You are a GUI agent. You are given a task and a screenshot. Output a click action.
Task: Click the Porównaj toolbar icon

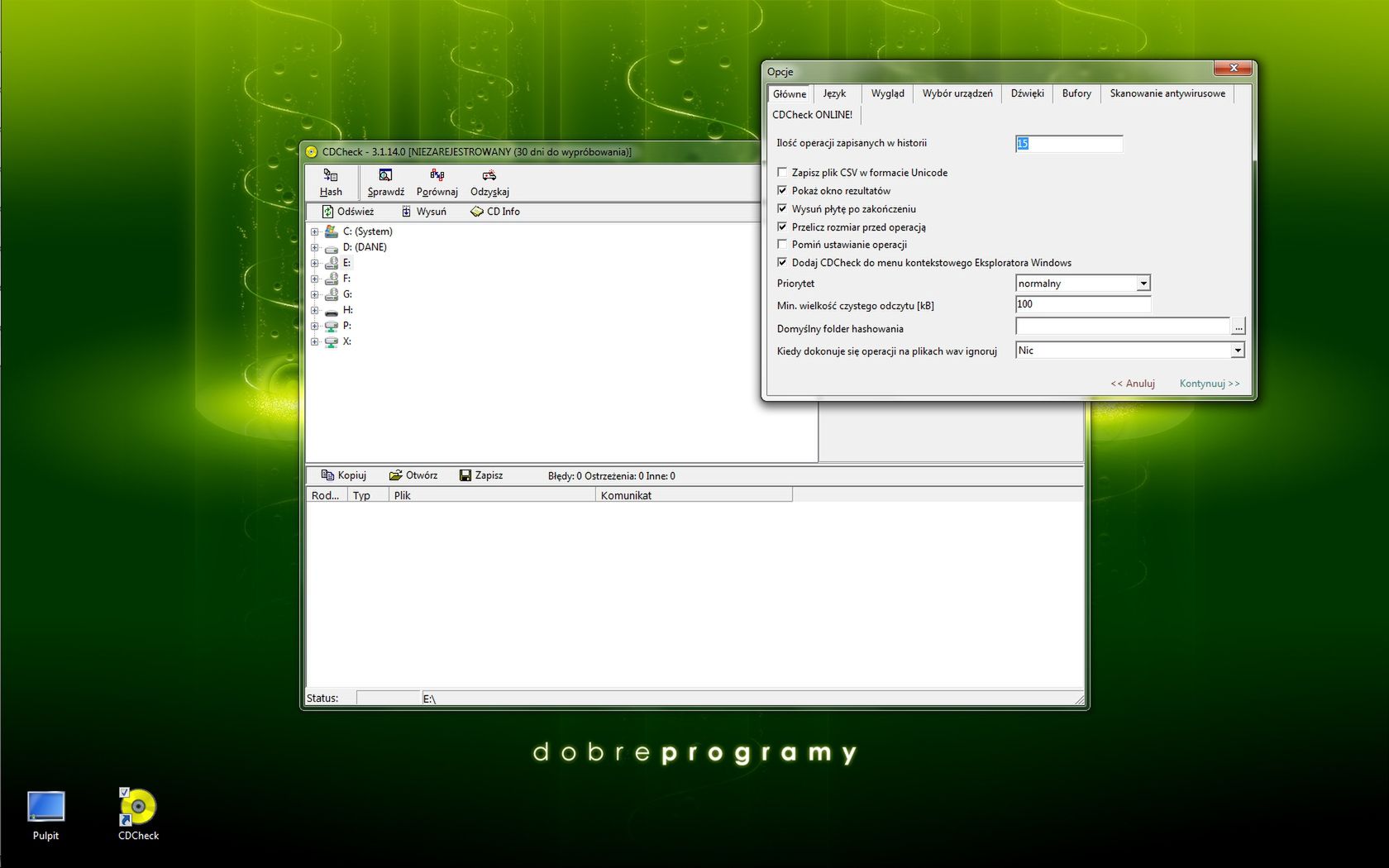[437, 175]
